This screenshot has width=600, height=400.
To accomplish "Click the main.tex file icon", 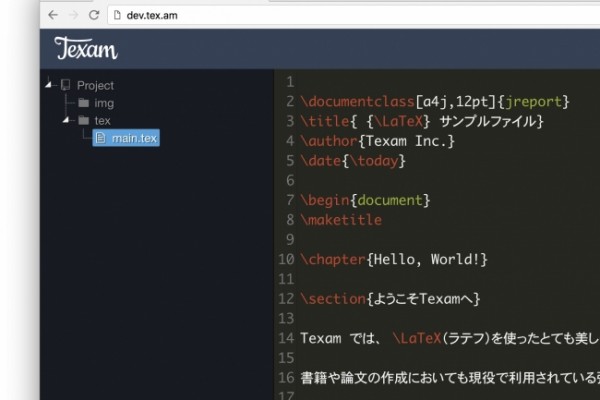I will click(x=101, y=138).
